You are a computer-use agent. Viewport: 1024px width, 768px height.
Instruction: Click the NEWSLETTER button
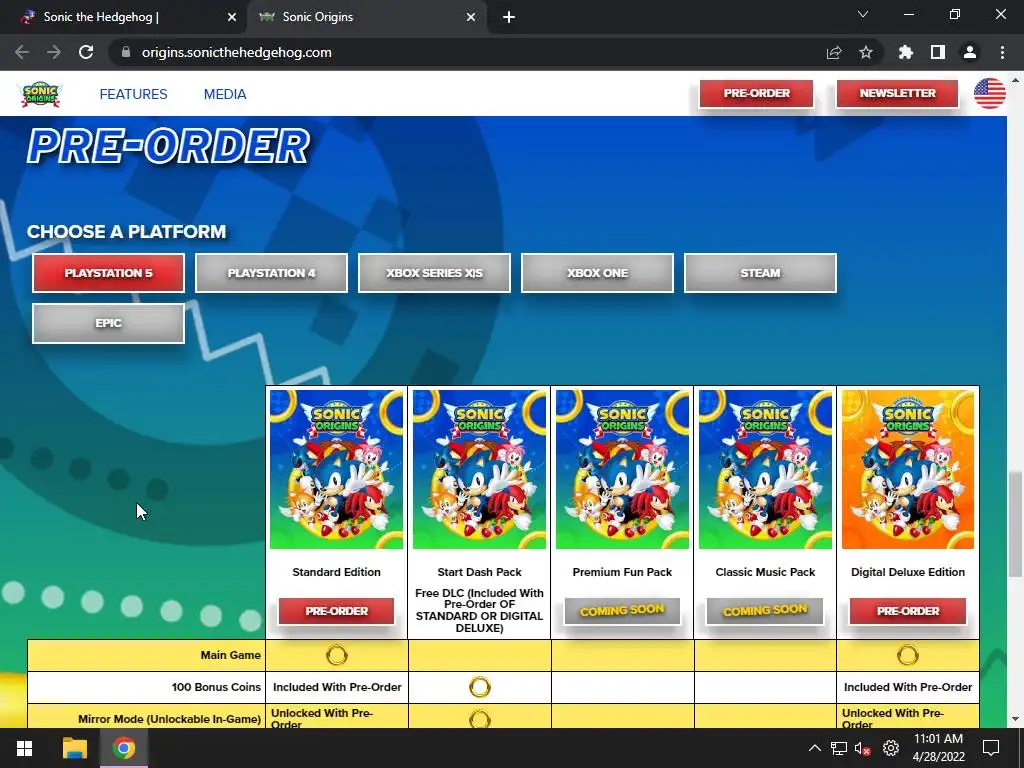[897, 93]
